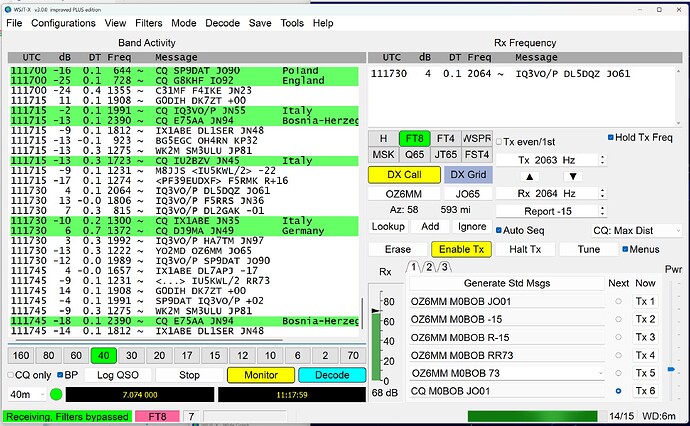Toggle the Menus checkbox
The image size is (690, 426).
coord(625,249)
